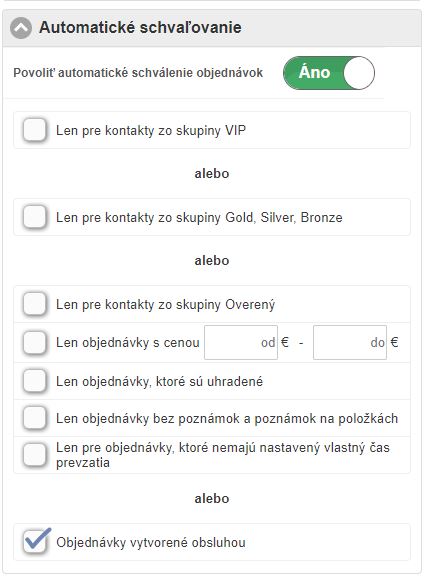Enable the VIP group contacts checkbox
This screenshot has width=425, height=581.
[34, 130]
